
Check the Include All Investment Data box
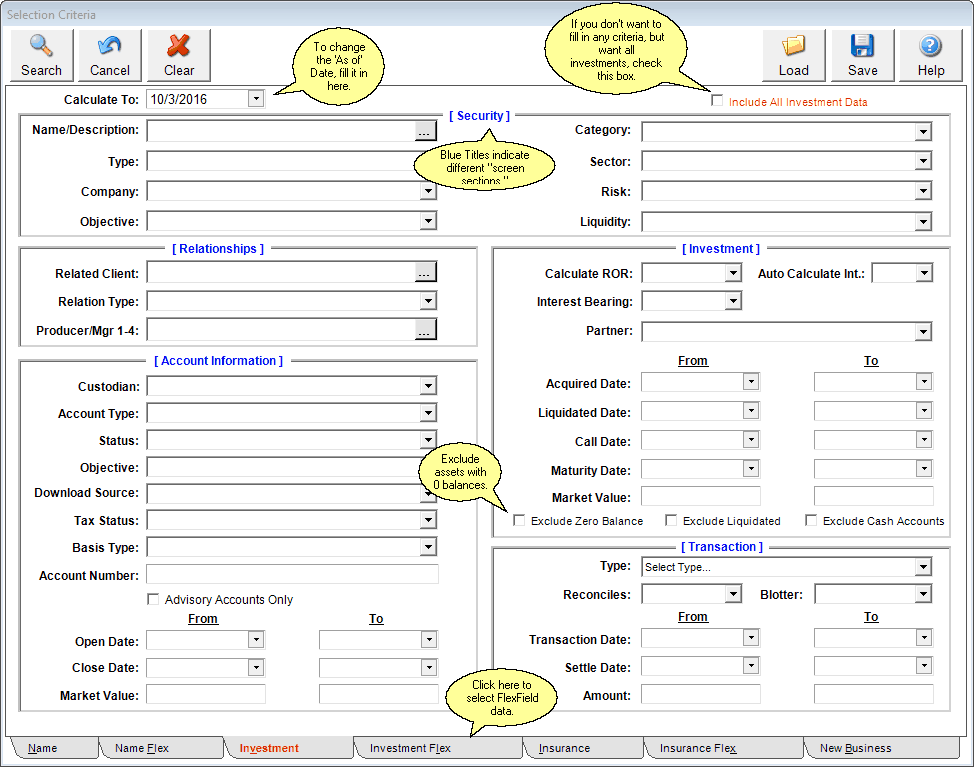click(x=717, y=99)
